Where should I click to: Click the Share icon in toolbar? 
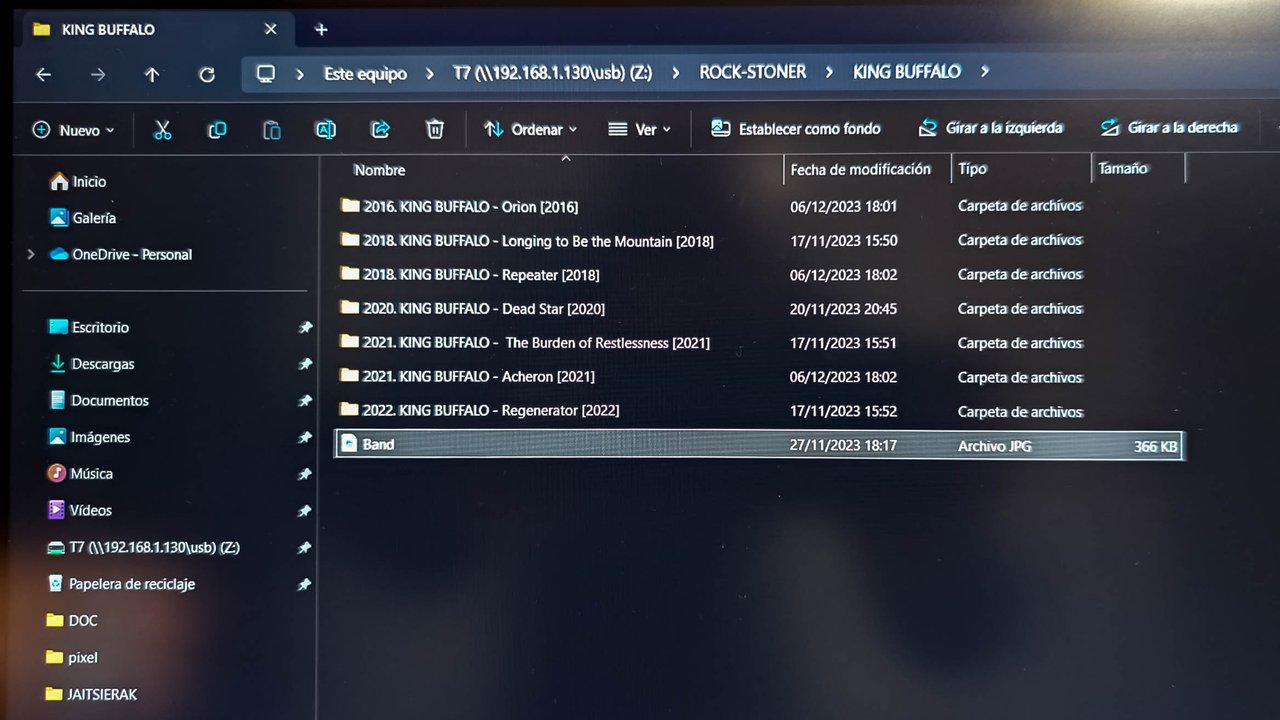(x=380, y=129)
